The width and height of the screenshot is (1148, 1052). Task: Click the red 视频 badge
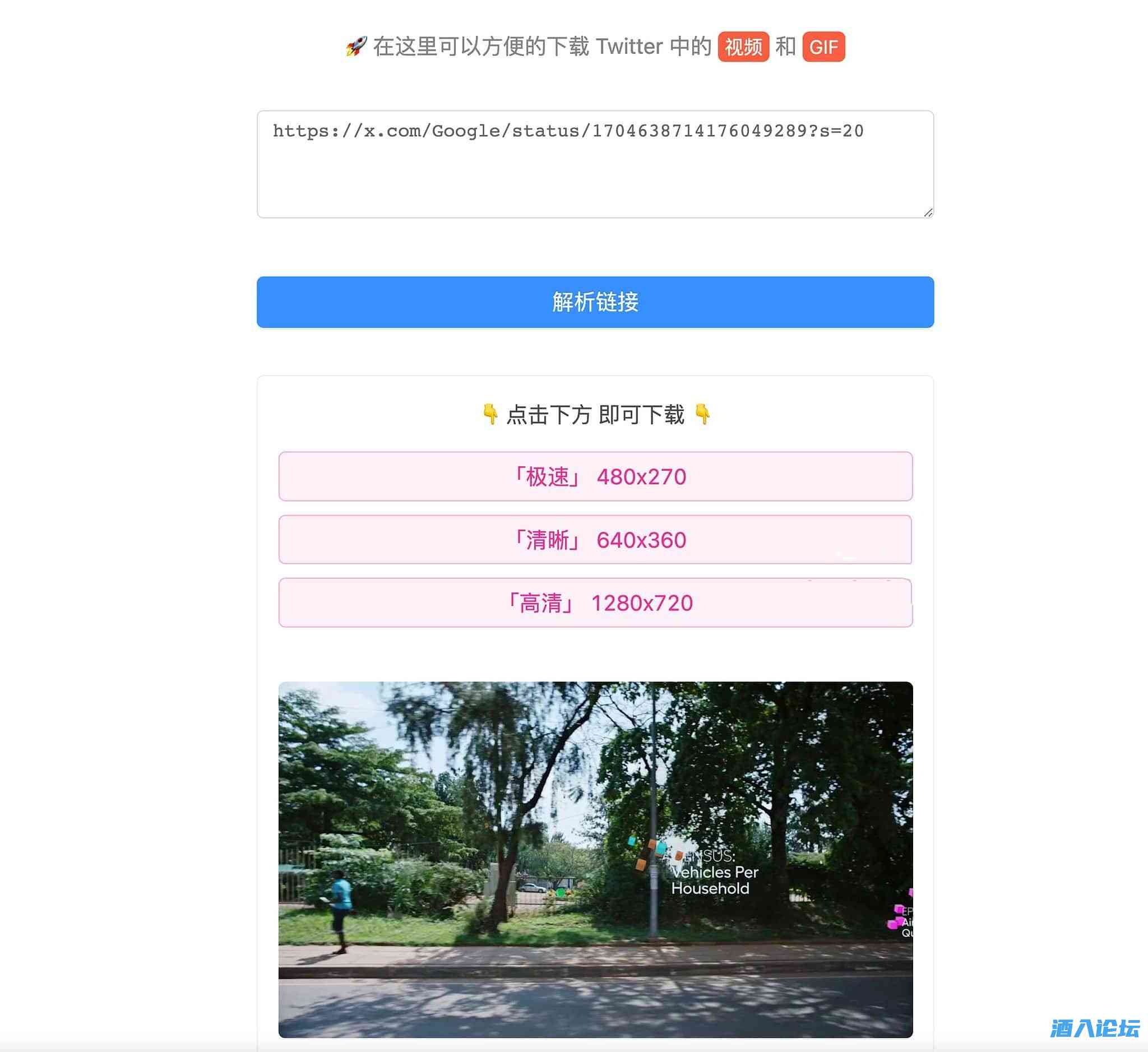[x=743, y=47]
